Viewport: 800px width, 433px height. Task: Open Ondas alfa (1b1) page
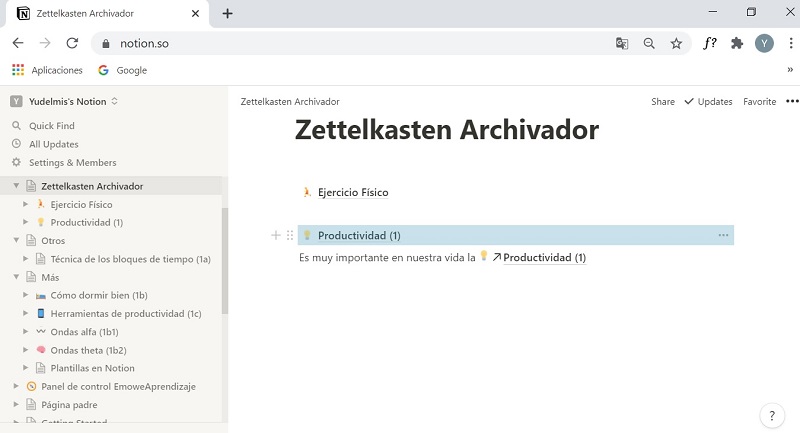[x=84, y=332]
